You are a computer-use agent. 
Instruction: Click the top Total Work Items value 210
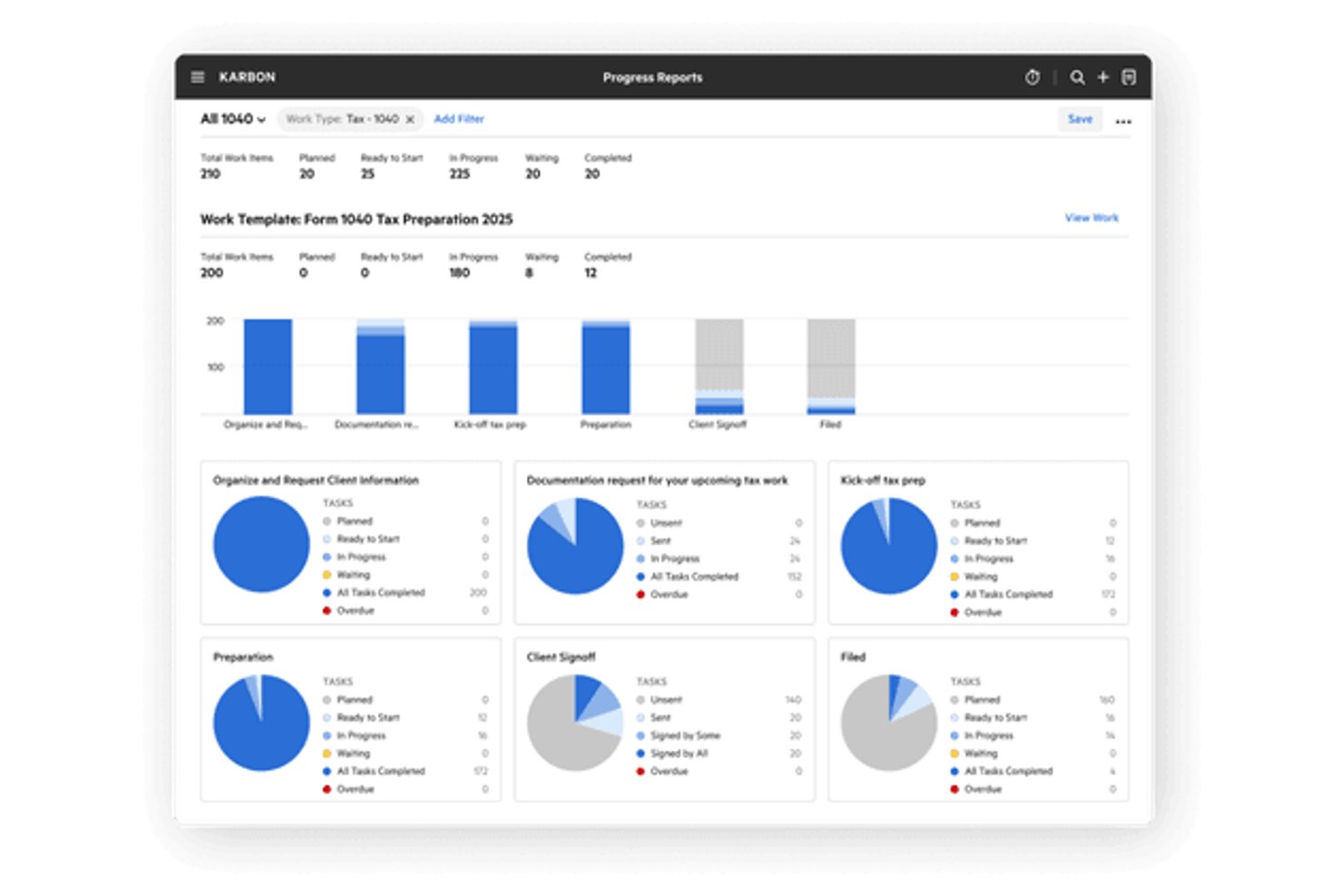(x=210, y=173)
